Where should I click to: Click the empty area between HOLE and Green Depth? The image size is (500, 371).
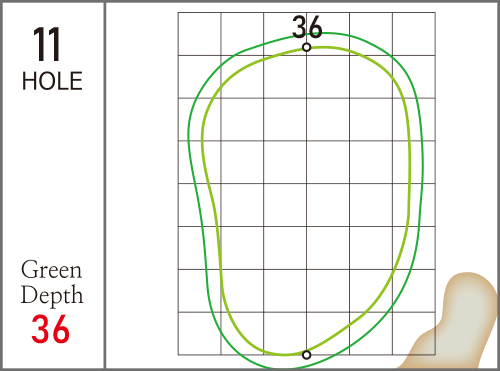click(x=52, y=175)
